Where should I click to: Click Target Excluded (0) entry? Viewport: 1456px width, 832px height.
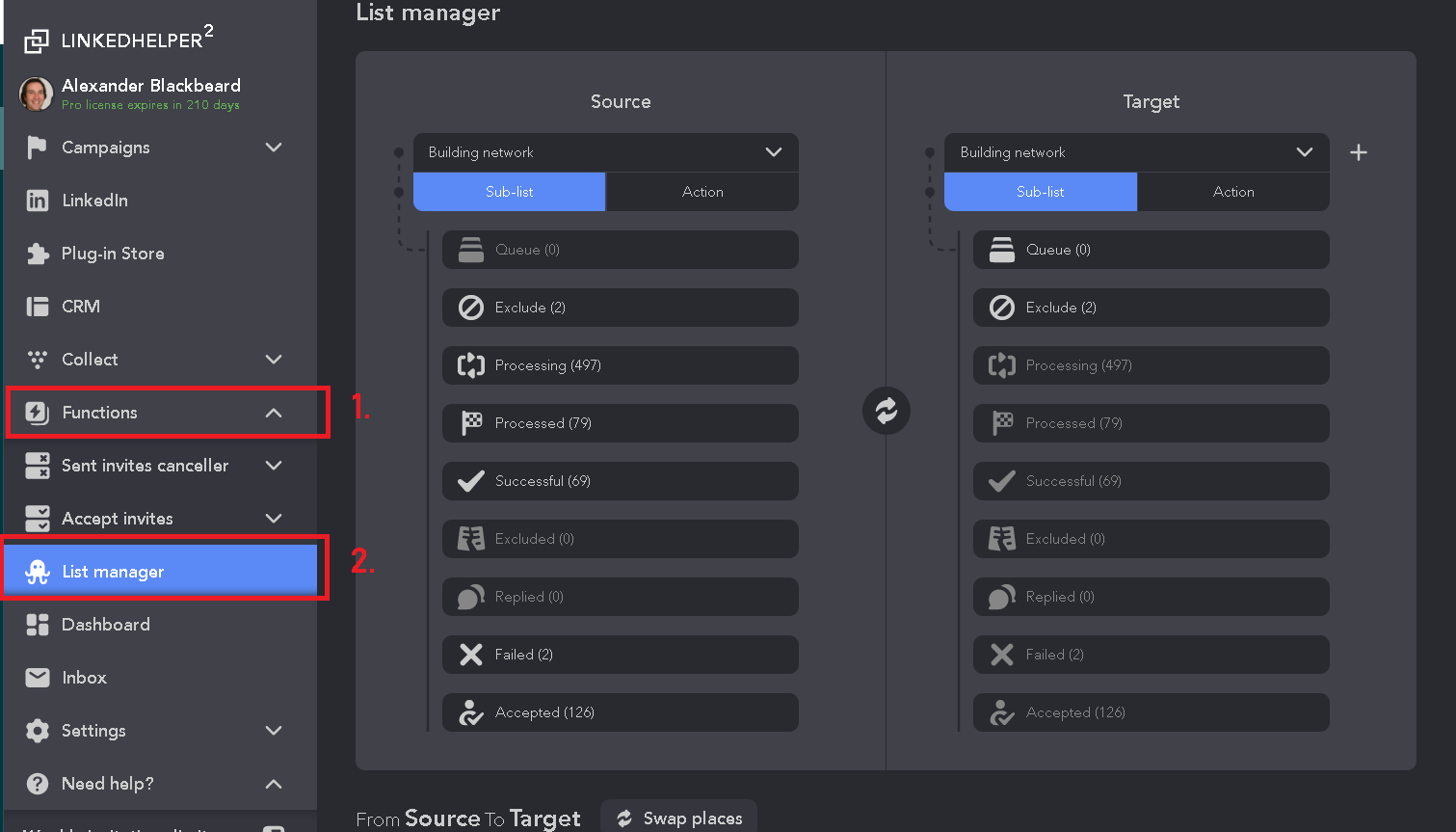tap(1152, 539)
